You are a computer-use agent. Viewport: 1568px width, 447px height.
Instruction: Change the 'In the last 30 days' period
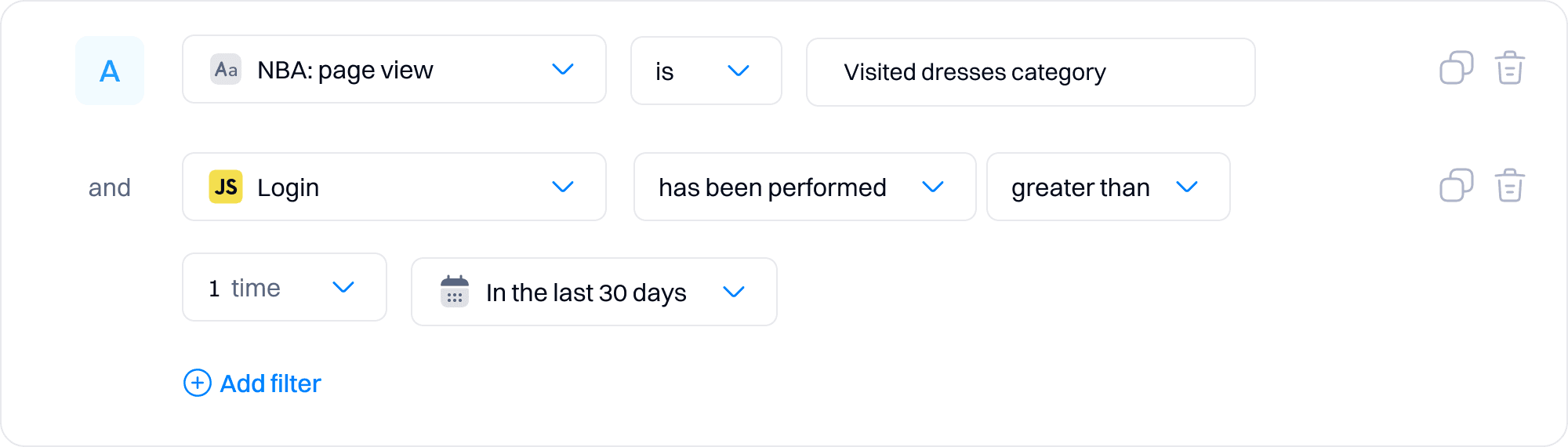[593, 292]
